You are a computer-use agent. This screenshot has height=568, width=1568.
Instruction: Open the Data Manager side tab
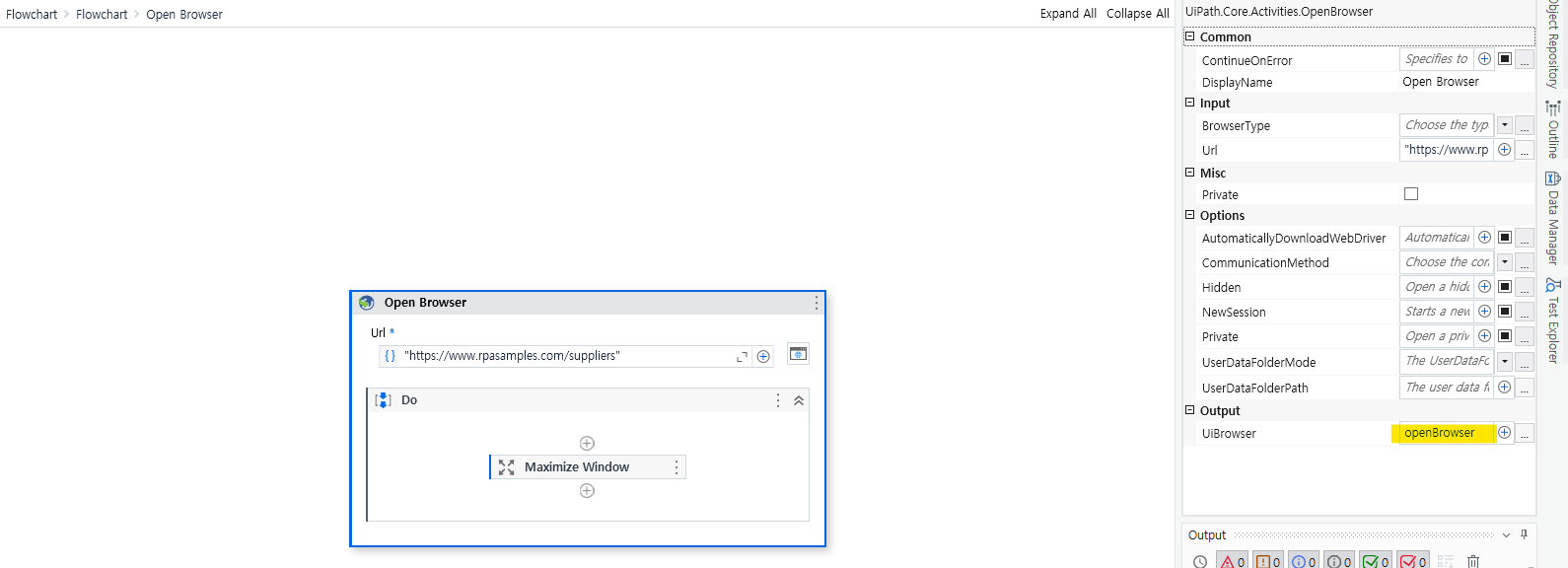tap(1553, 218)
